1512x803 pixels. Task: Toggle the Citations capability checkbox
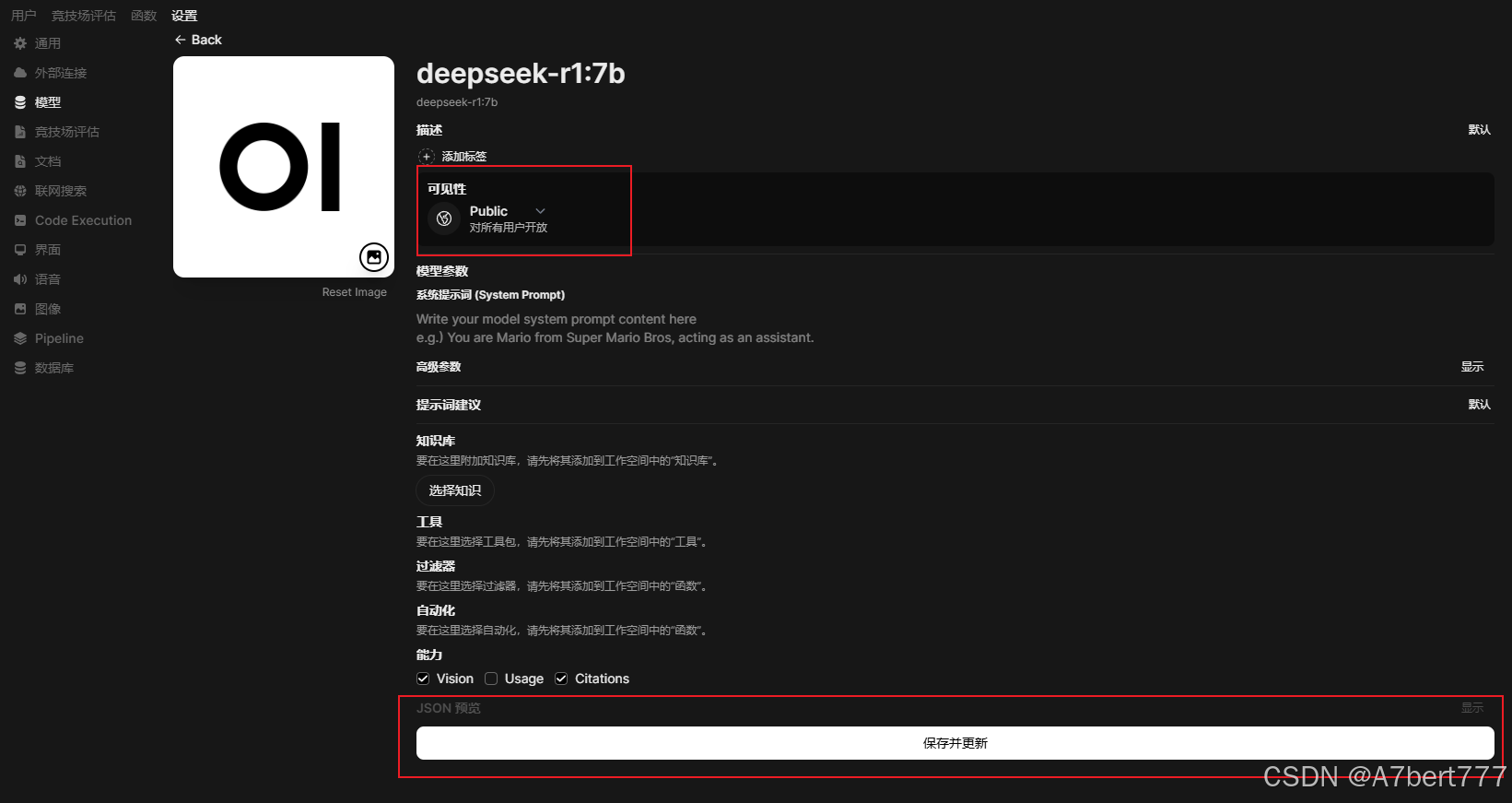point(561,679)
